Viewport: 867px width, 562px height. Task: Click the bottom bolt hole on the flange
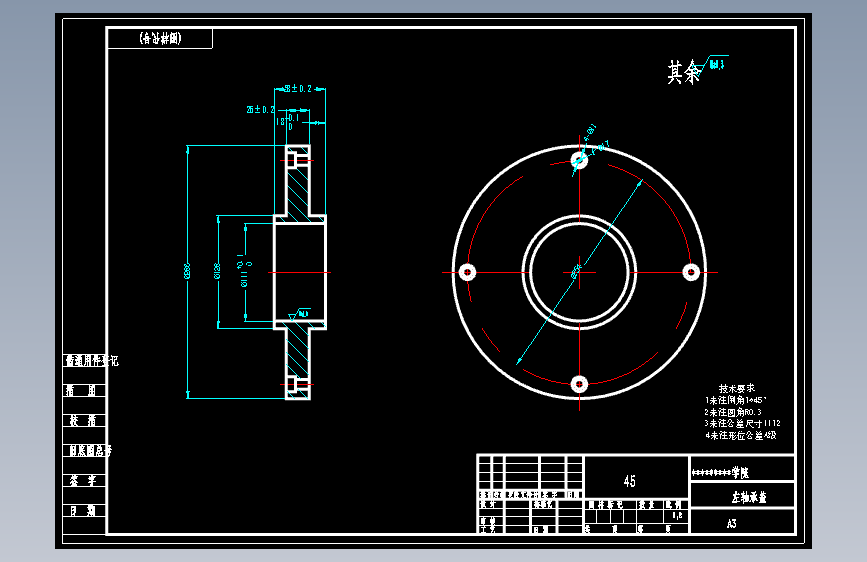coord(579,383)
